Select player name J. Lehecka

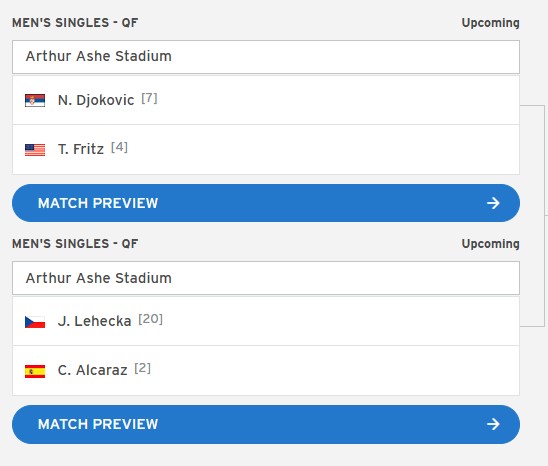tap(94, 321)
